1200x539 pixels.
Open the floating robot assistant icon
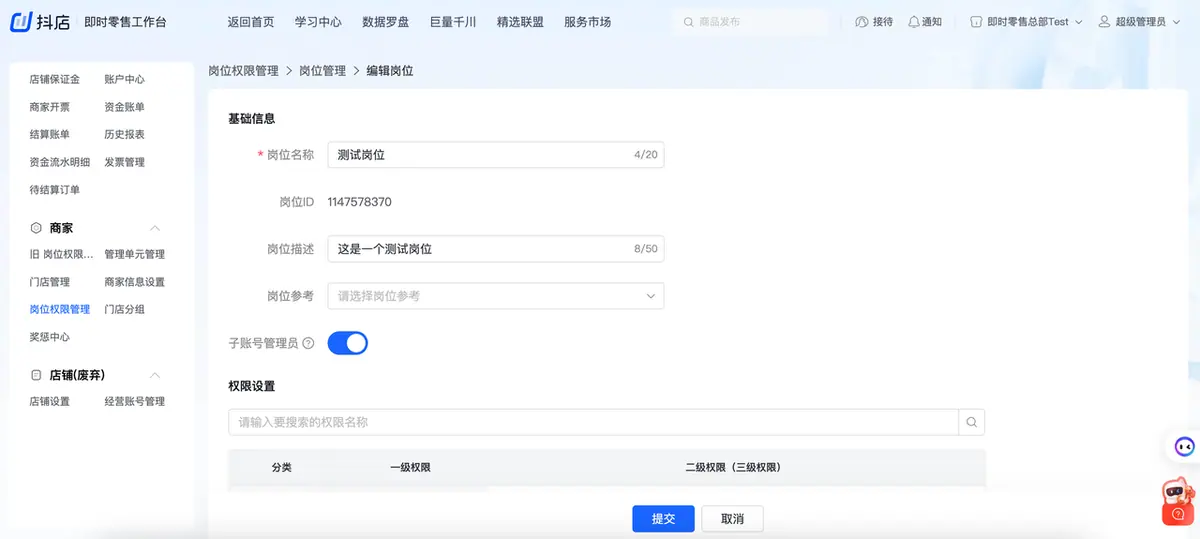point(1184,447)
